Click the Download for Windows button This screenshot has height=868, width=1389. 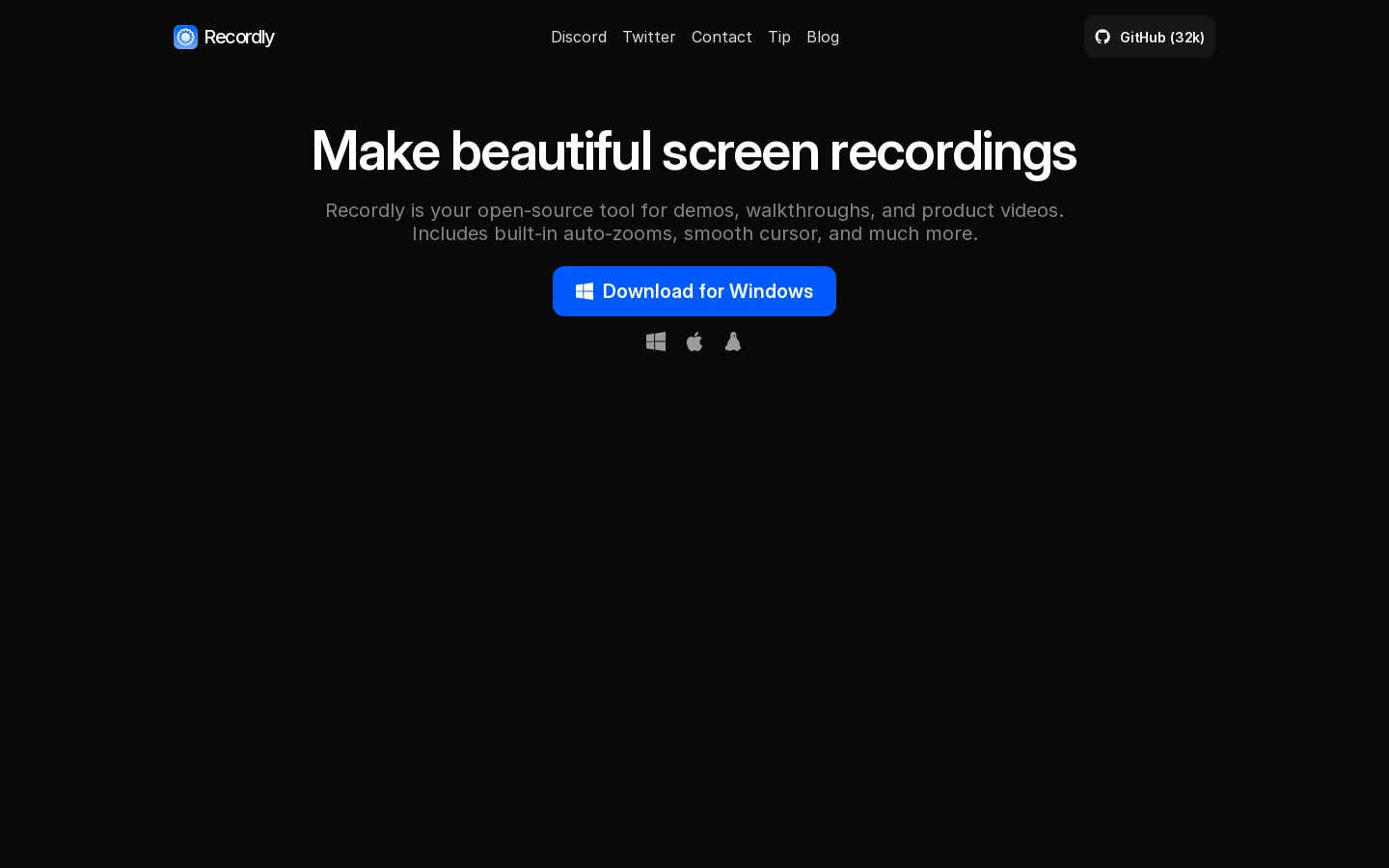[x=694, y=291]
